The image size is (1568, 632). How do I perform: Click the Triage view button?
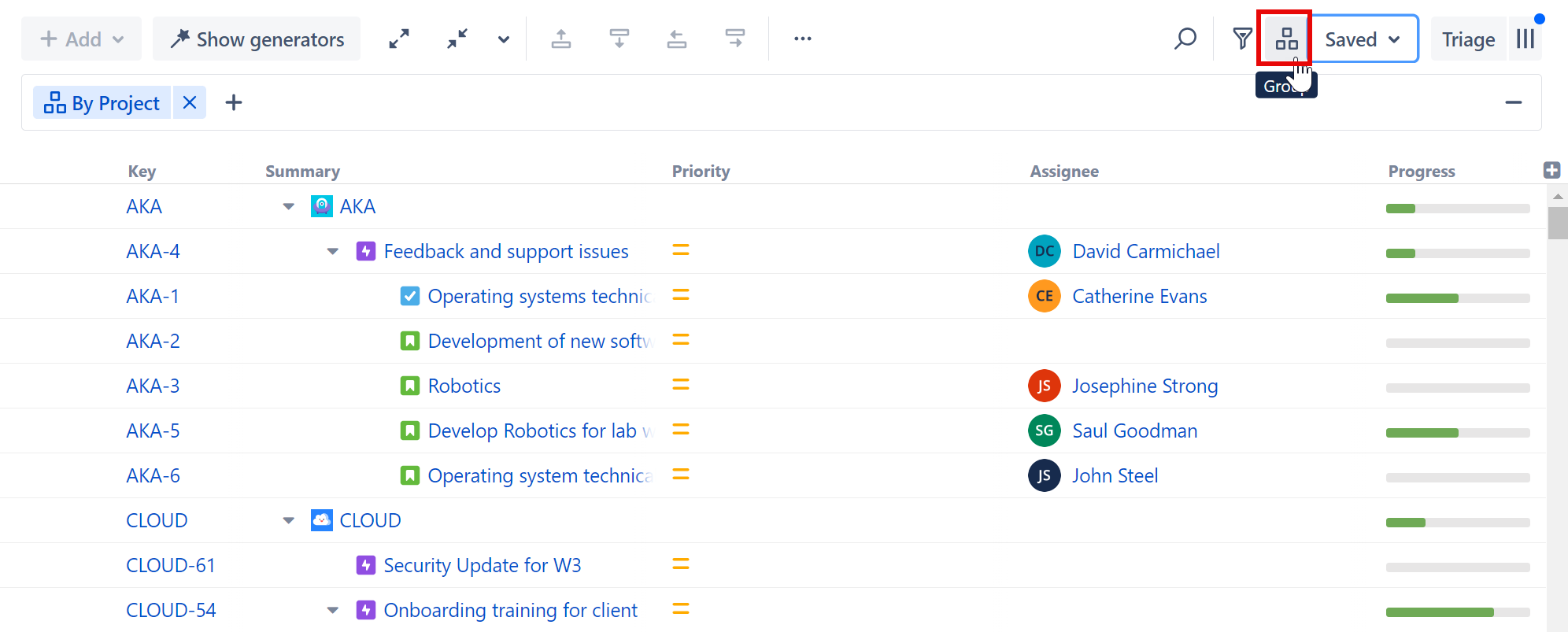click(1468, 39)
